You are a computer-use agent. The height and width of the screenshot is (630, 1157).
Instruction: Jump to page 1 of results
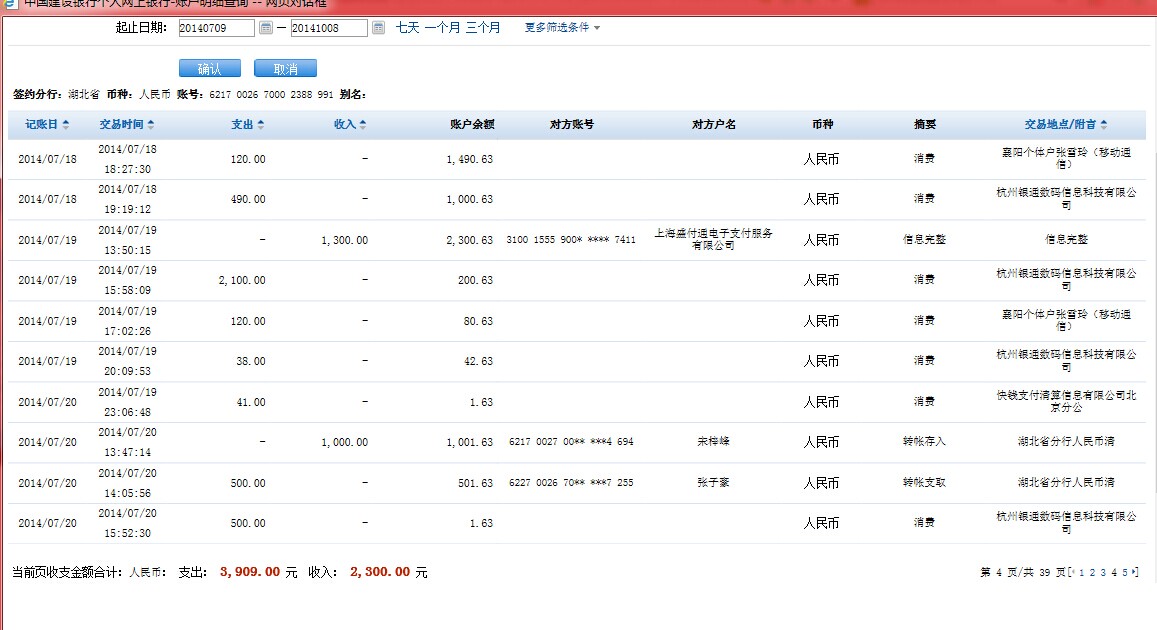pyautogui.click(x=1082, y=573)
